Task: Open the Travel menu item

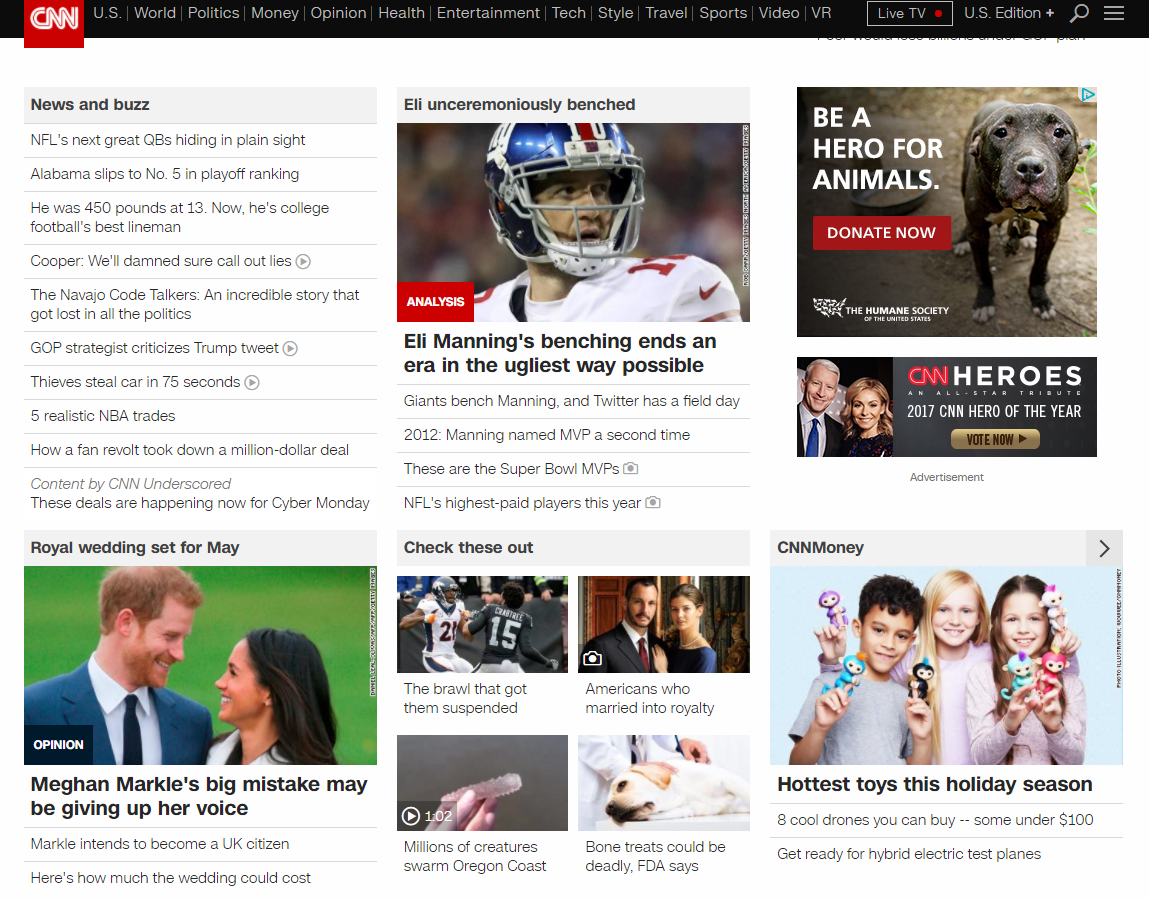Action: 666,13
